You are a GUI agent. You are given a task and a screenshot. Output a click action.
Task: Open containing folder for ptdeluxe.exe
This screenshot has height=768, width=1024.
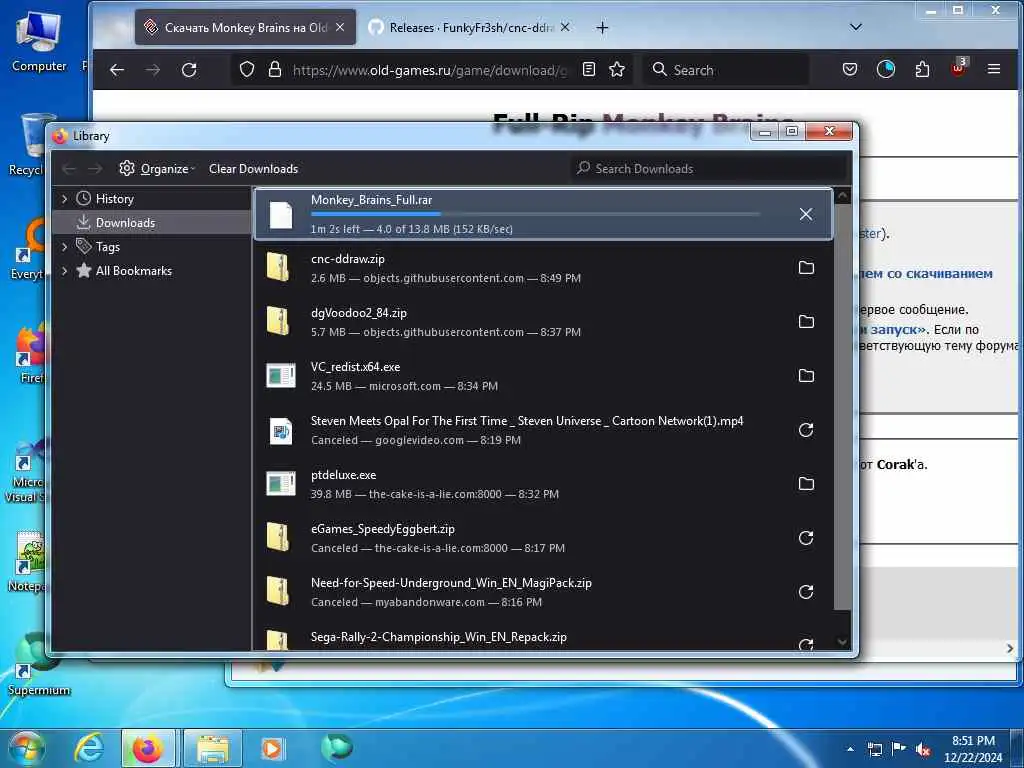[806, 484]
